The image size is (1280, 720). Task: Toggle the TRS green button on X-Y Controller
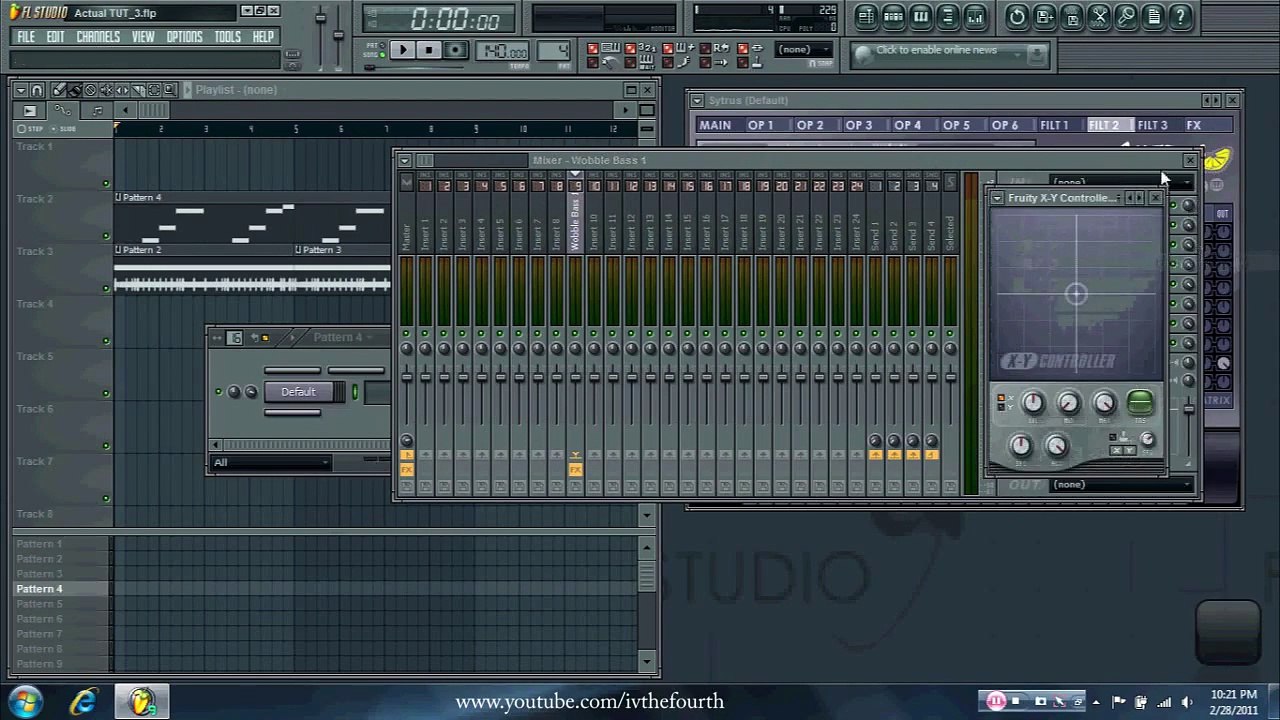pyautogui.click(x=1140, y=403)
